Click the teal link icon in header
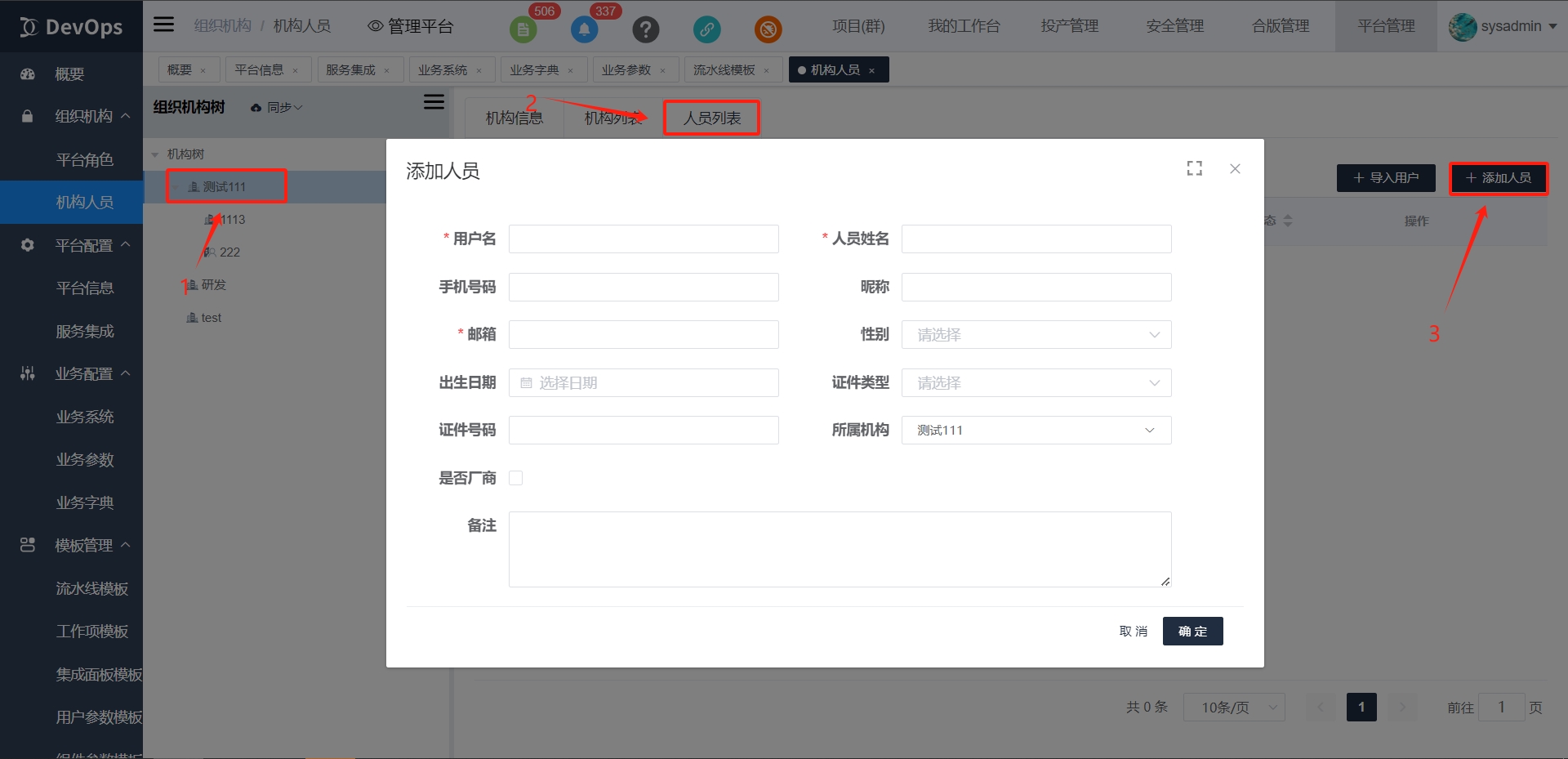1568x759 pixels. 706,30
